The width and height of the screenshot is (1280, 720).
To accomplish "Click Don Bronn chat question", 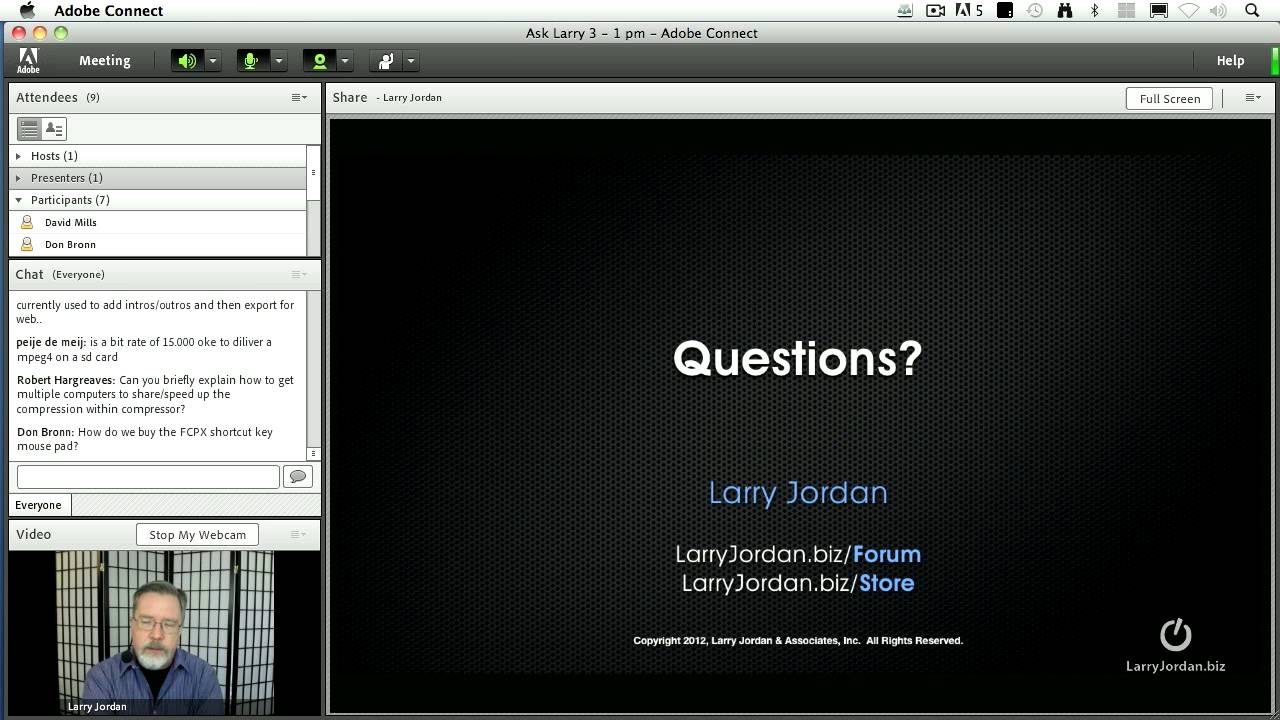I will coord(145,439).
